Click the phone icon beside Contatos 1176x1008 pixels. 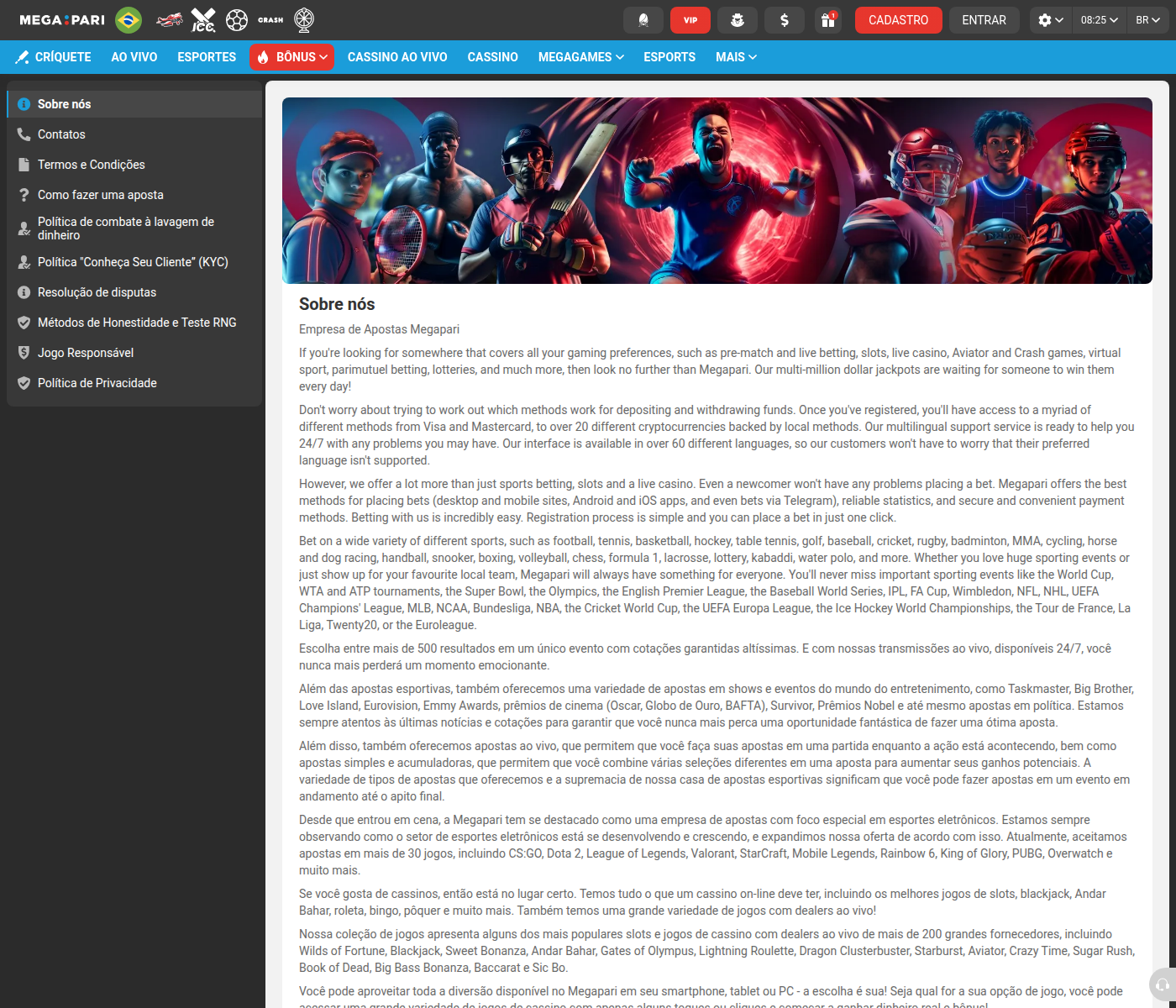(24, 134)
